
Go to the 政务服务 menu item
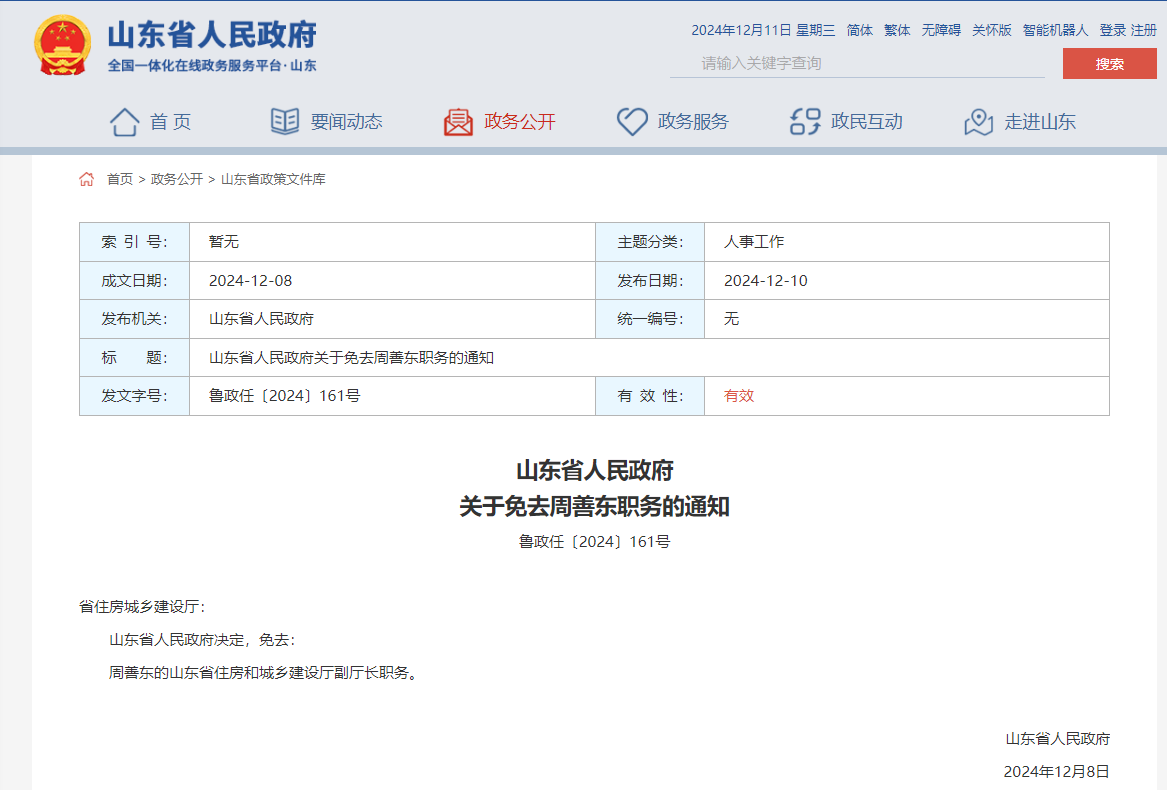click(693, 122)
